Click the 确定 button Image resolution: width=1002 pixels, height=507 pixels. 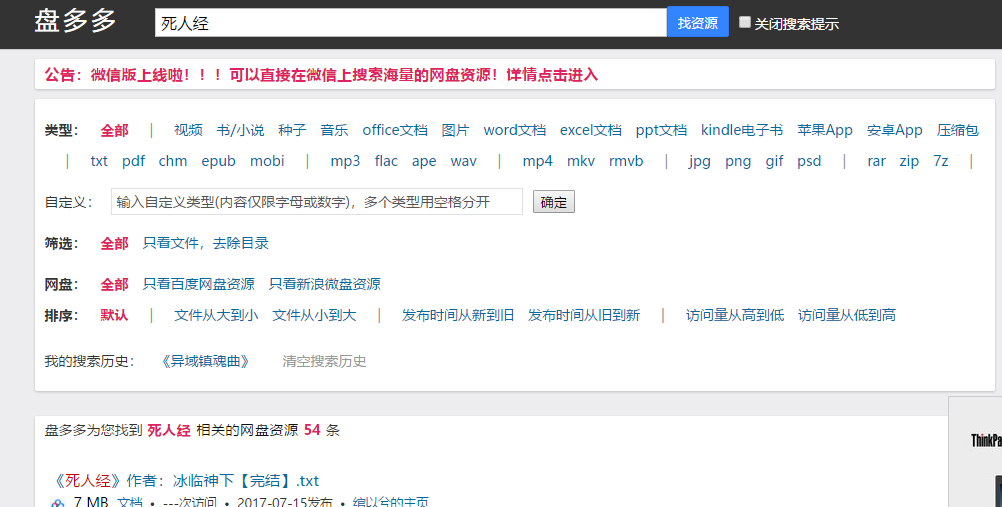click(553, 202)
